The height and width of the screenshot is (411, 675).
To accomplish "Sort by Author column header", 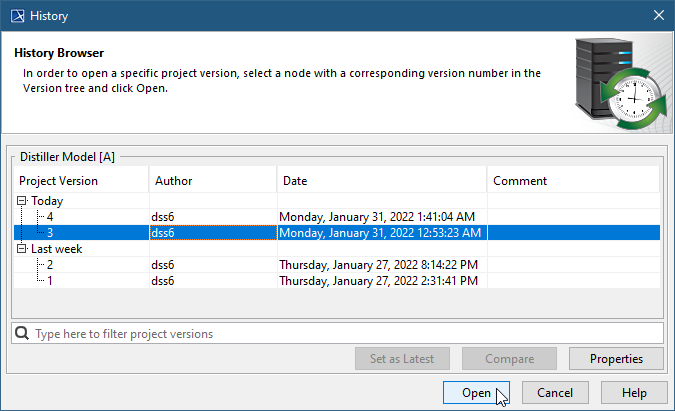I will [x=212, y=181].
